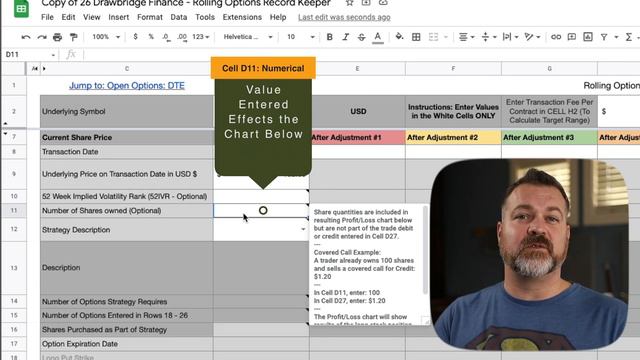Click 'Last edit was seconds ago' link

tap(344, 17)
